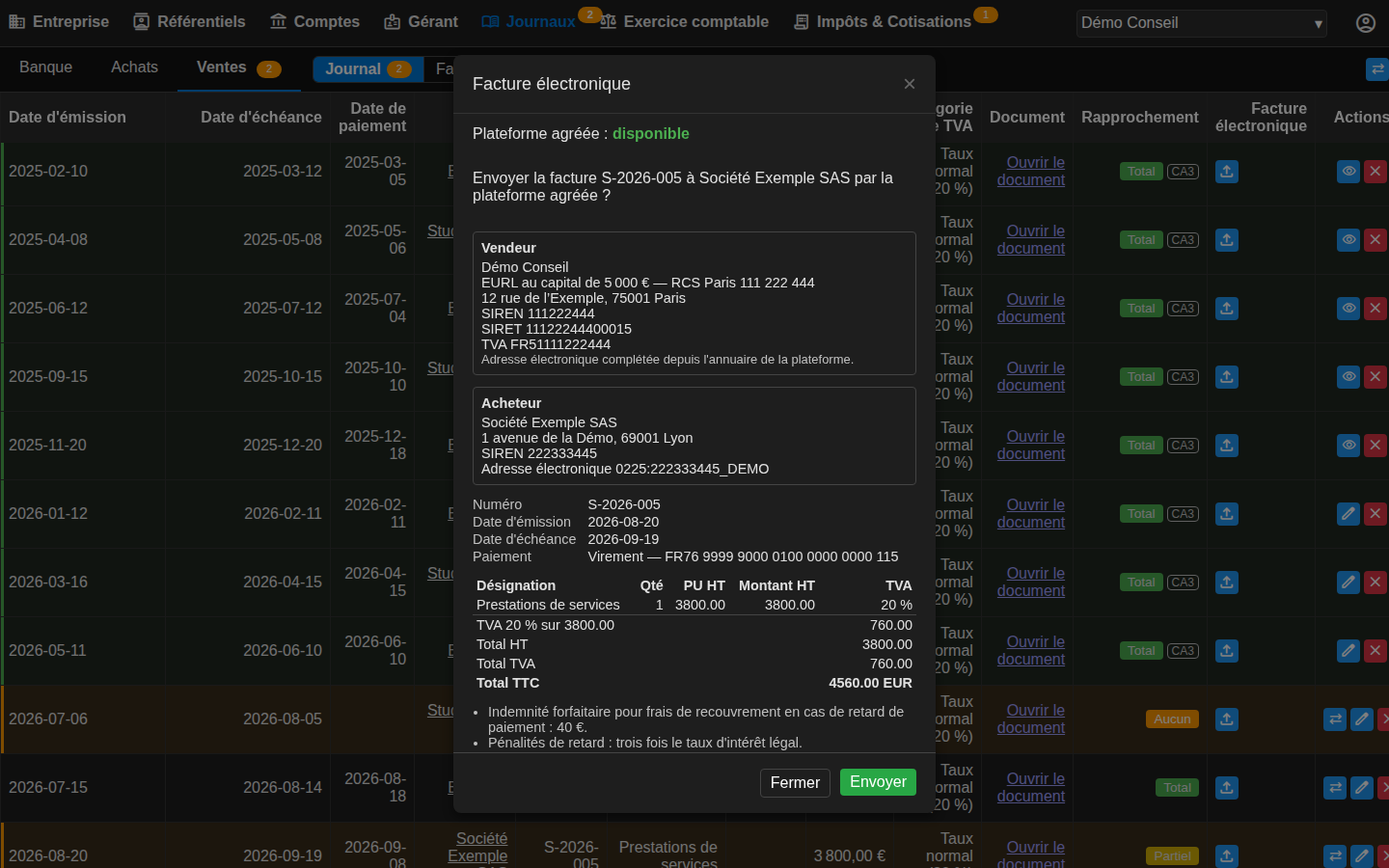Open the Comptes menu

coord(314,21)
